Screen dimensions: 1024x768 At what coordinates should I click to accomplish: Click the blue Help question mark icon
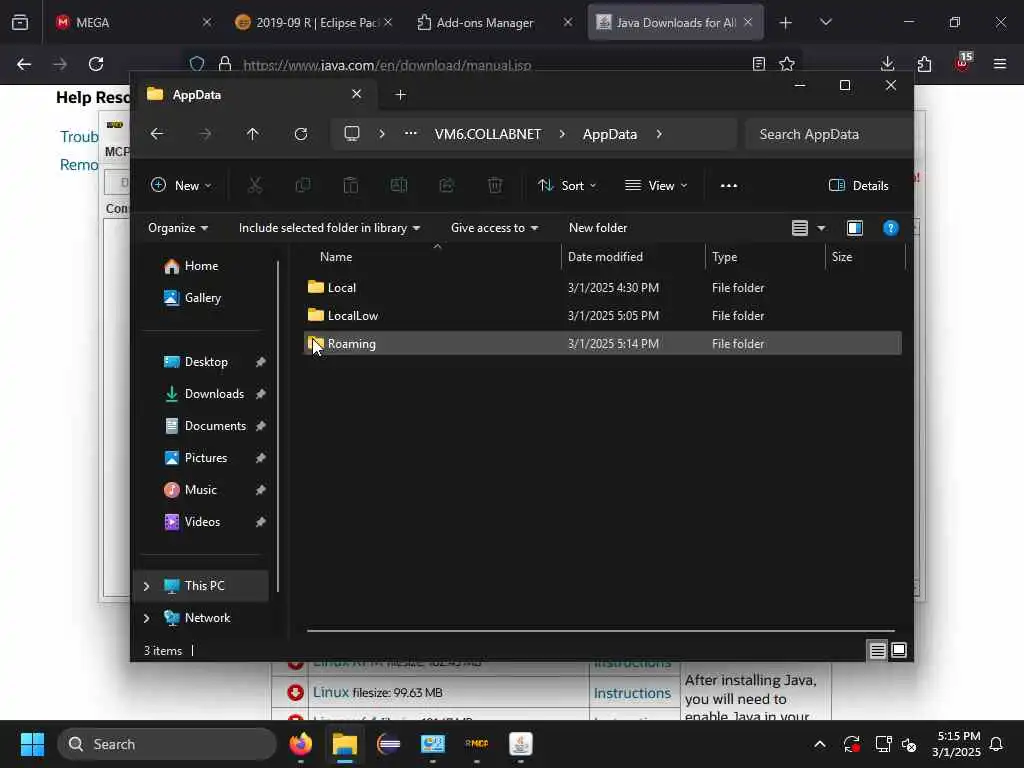(891, 228)
